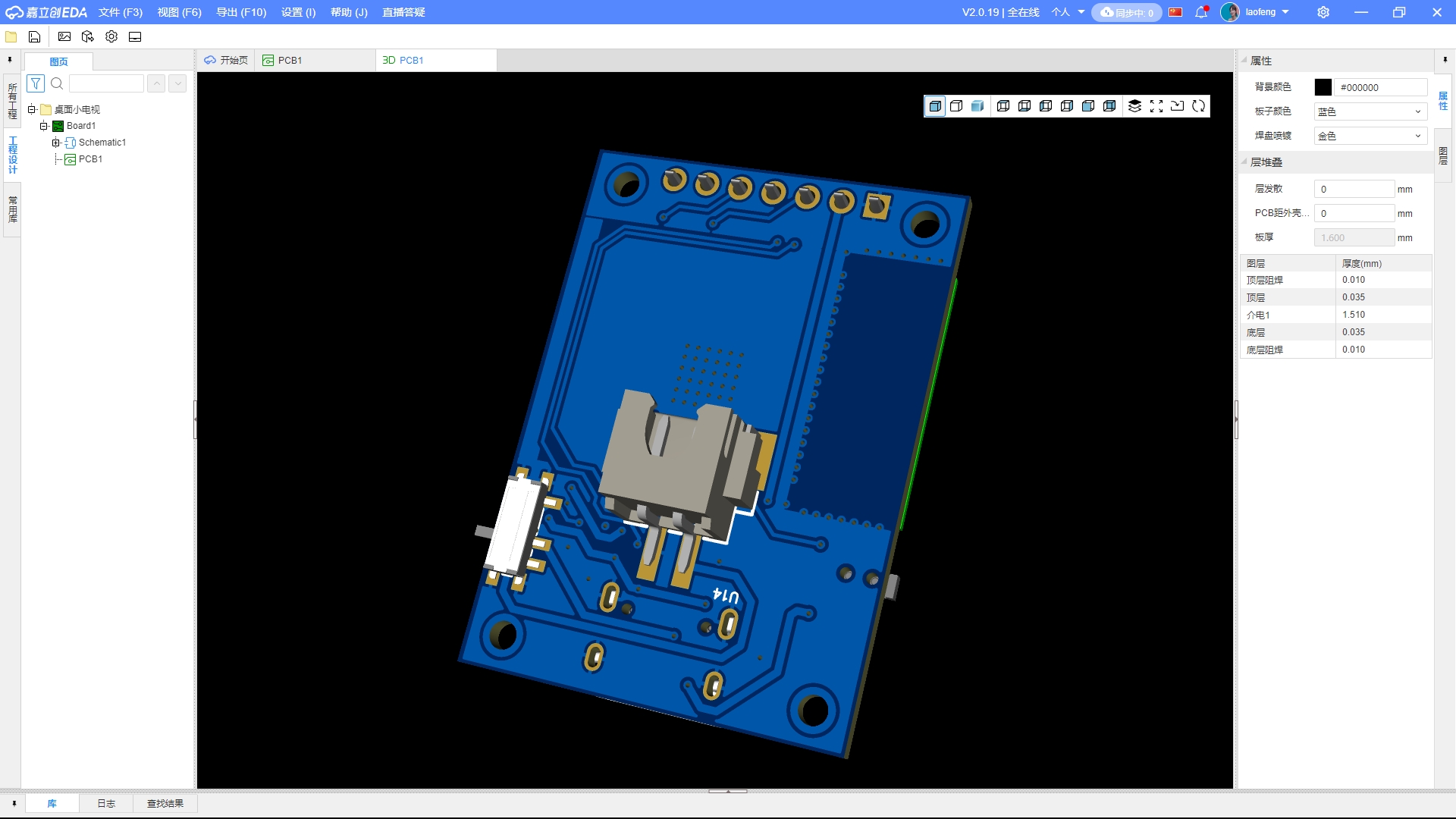Click the fourth orientation cube view icon

click(x=1067, y=106)
